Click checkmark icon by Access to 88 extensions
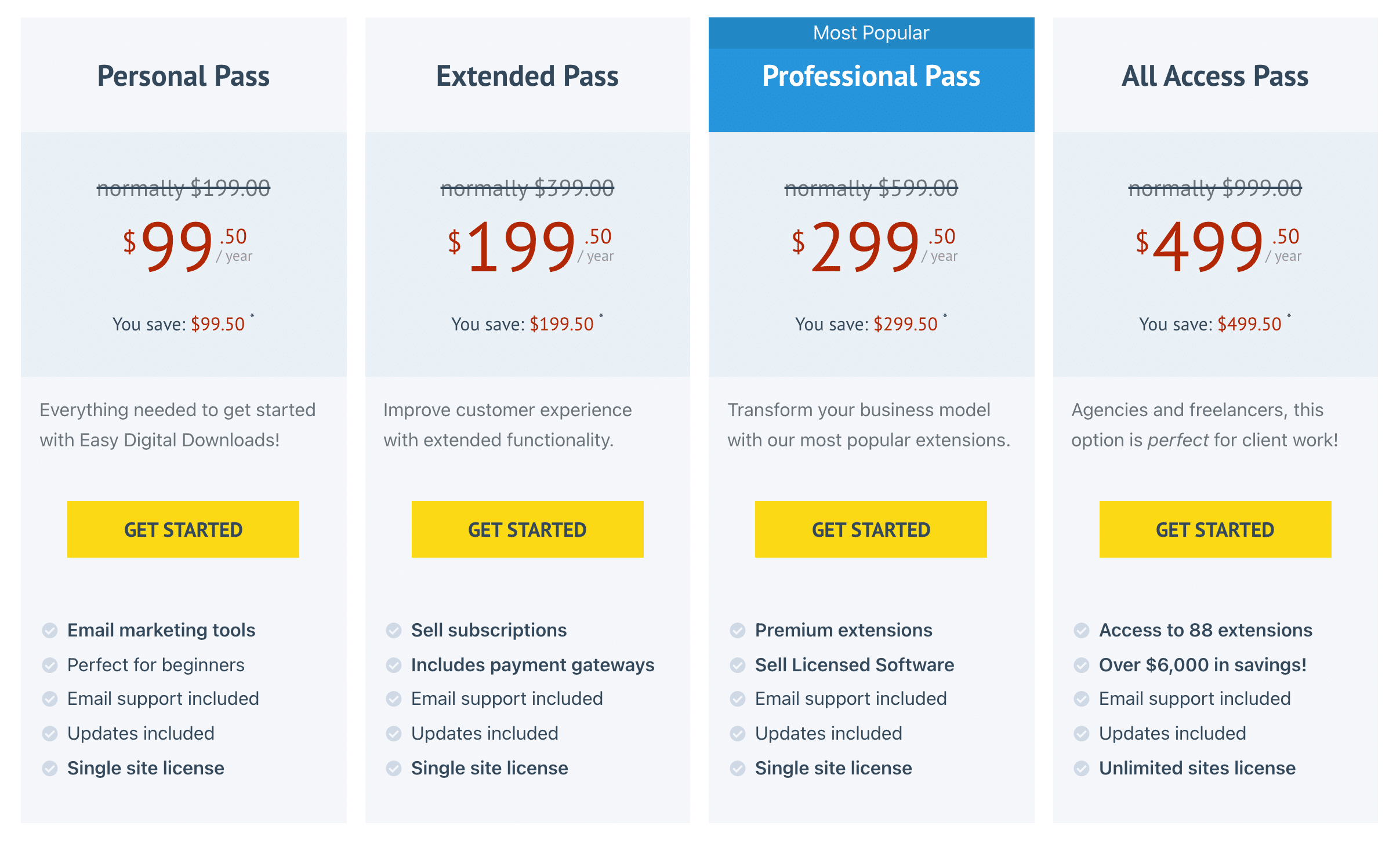 1082,630
